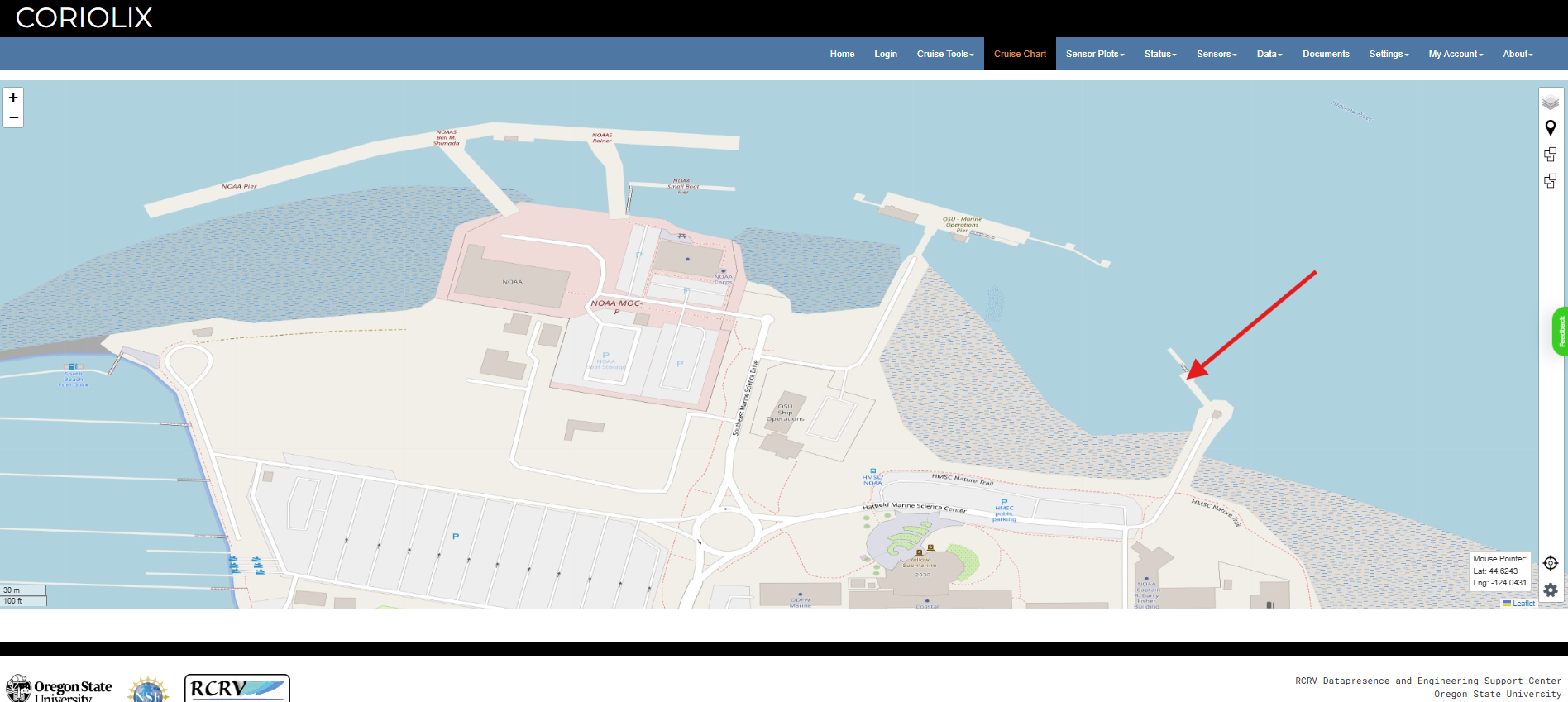The height and width of the screenshot is (702, 1568).
Task: Click the NOAAS Rainier map label
Action: point(602,137)
